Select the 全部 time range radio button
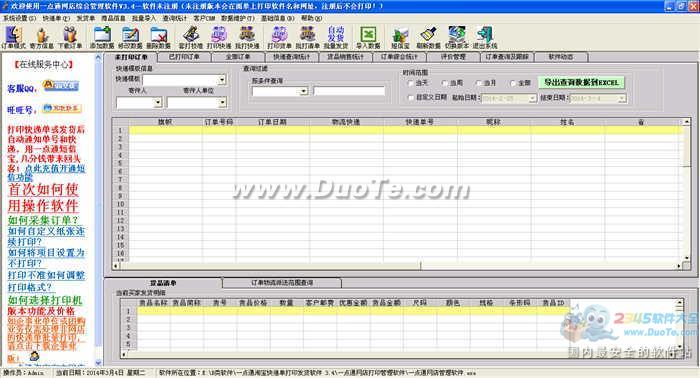 point(513,83)
